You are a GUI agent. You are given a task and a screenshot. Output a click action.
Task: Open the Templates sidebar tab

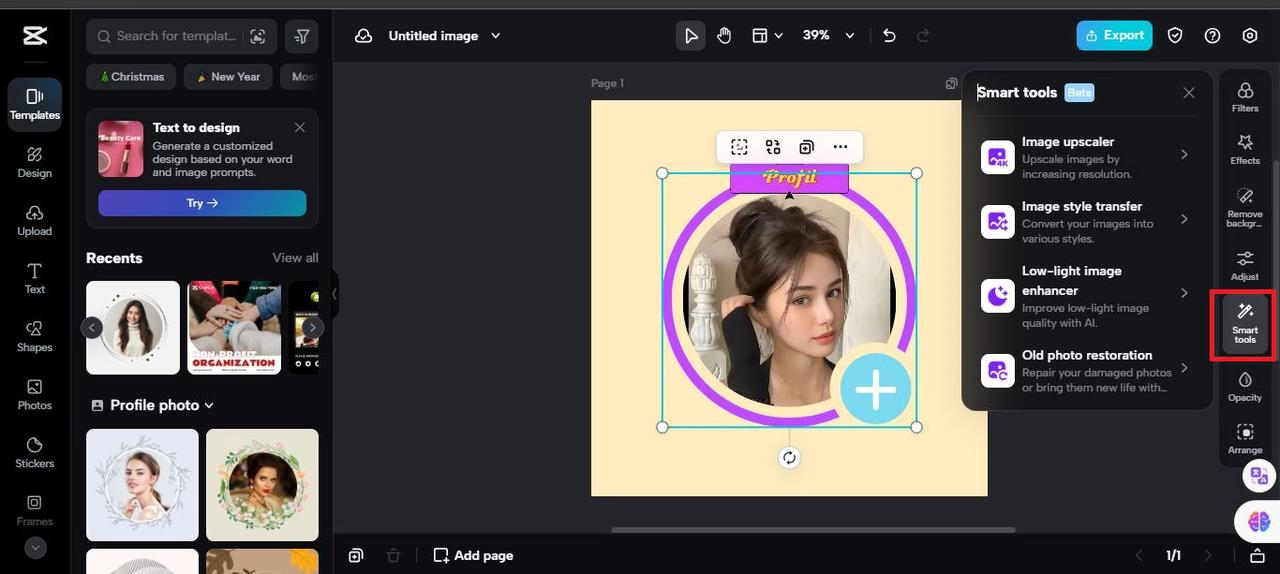(x=34, y=104)
